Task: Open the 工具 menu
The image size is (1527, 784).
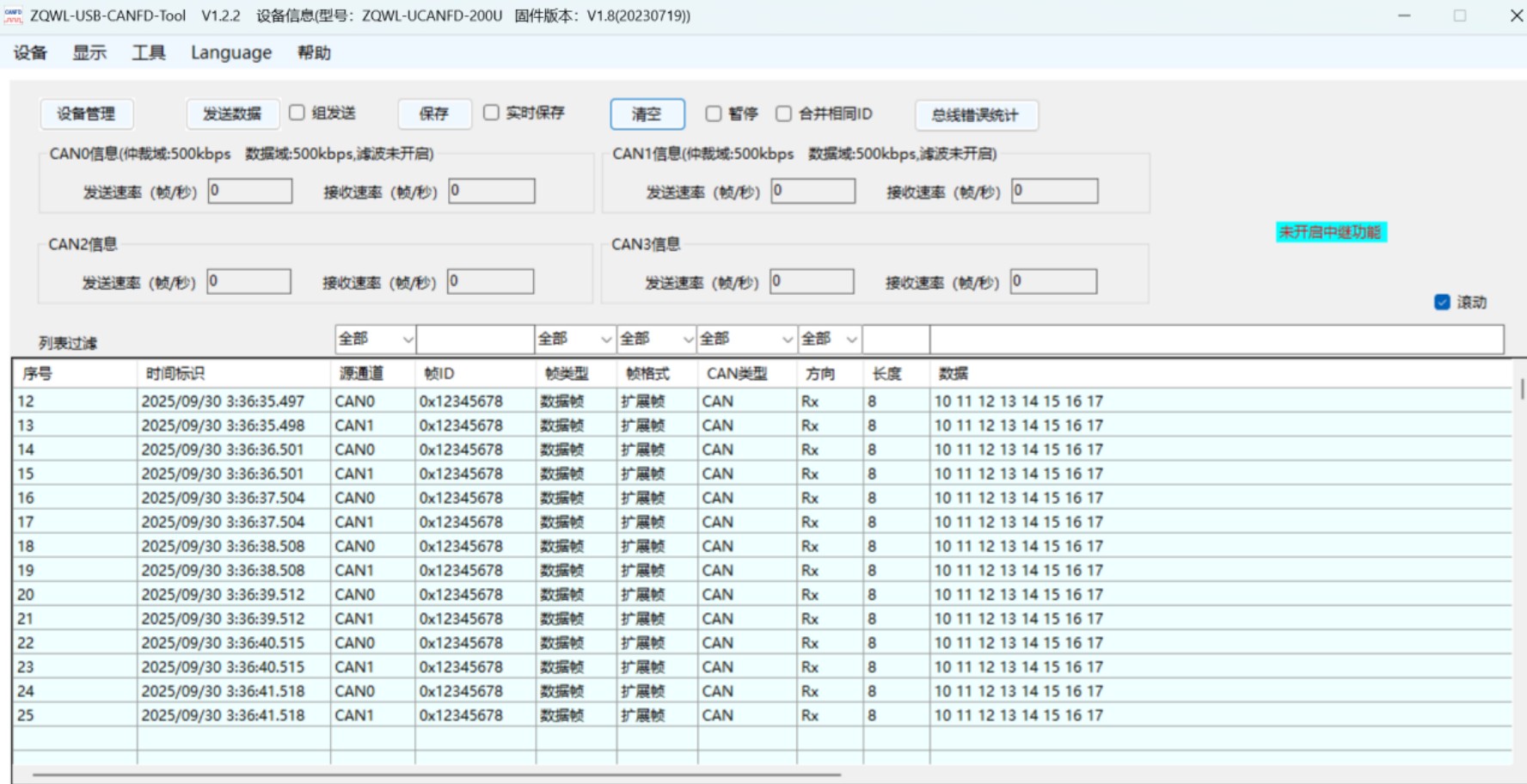Action: click(148, 53)
